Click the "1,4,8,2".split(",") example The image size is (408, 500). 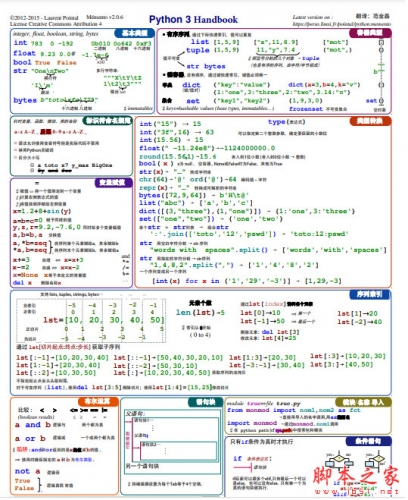(234, 265)
